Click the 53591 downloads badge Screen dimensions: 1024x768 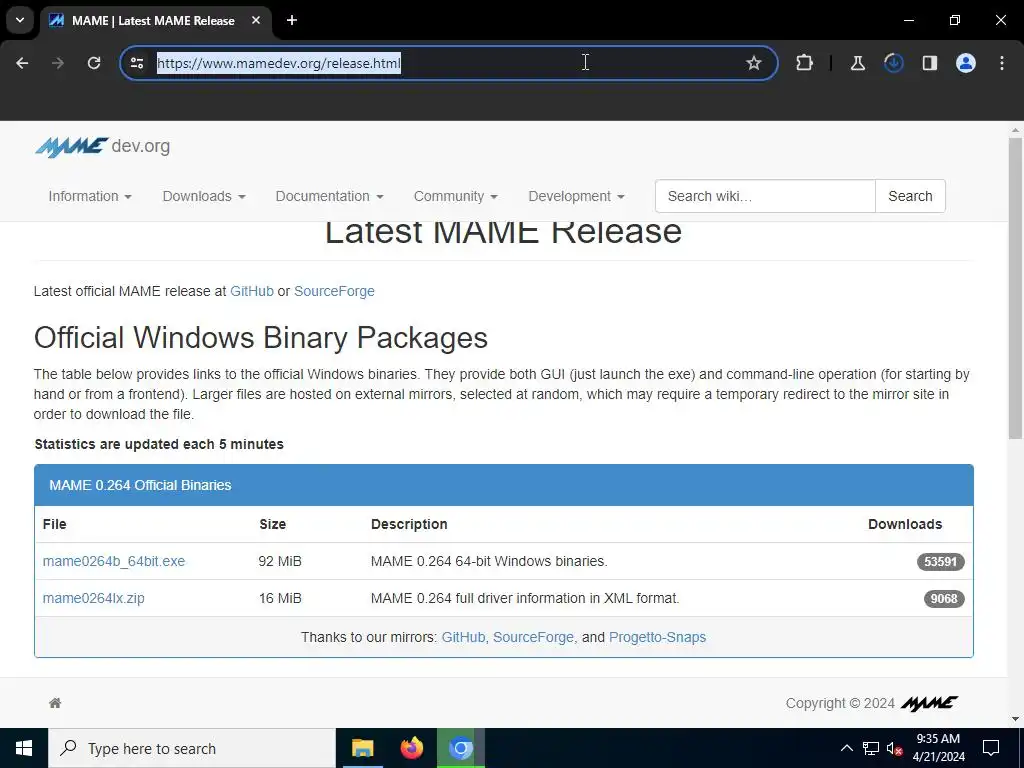point(940,562)
